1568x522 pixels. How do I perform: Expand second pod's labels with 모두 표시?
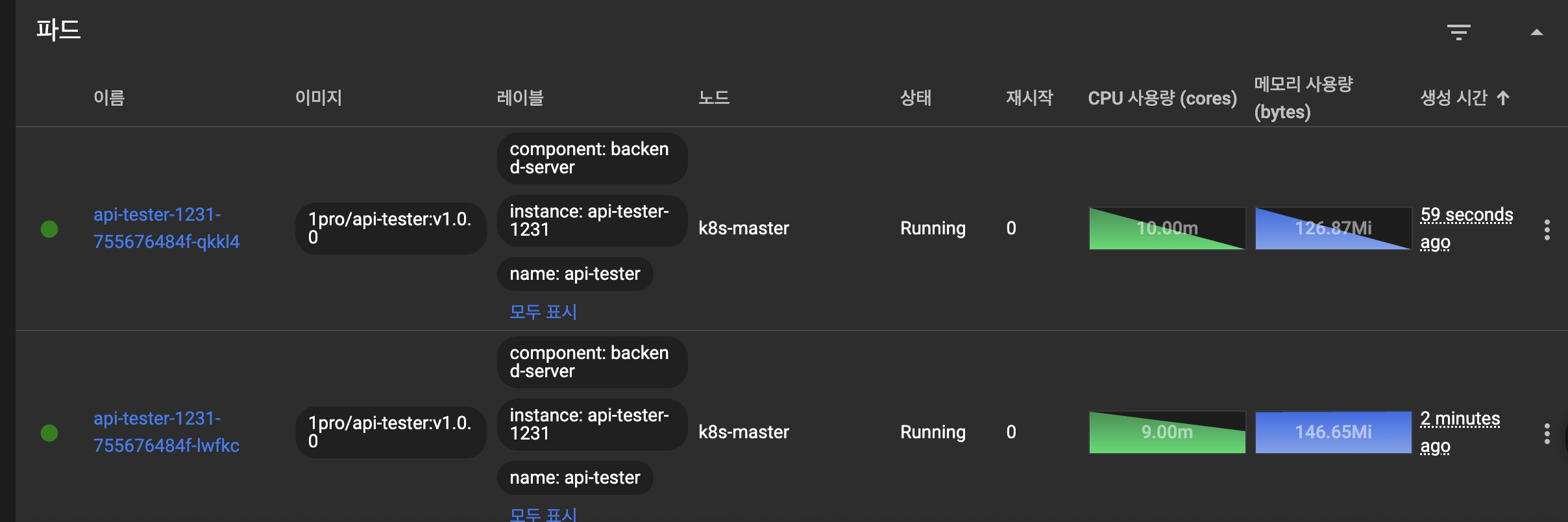[x=543, y=514]
